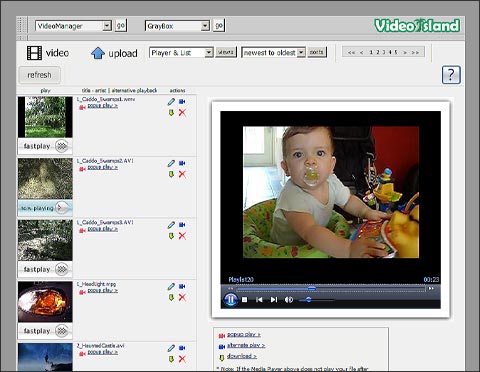This screenshot has height=372, width=480.
Task: Pause the playing video
Action: pos(230,299)
